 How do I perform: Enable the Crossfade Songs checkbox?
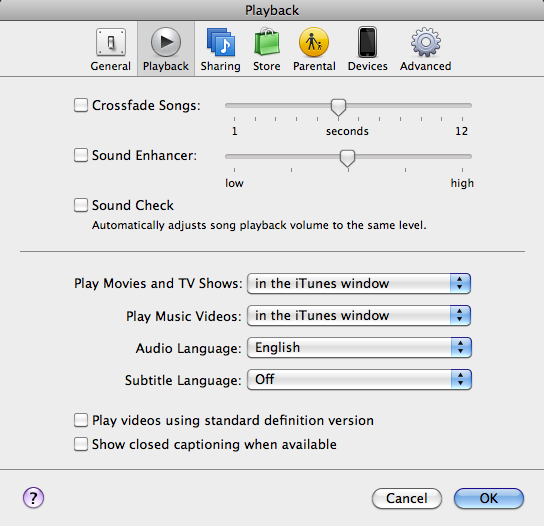[x=81, y=105]
